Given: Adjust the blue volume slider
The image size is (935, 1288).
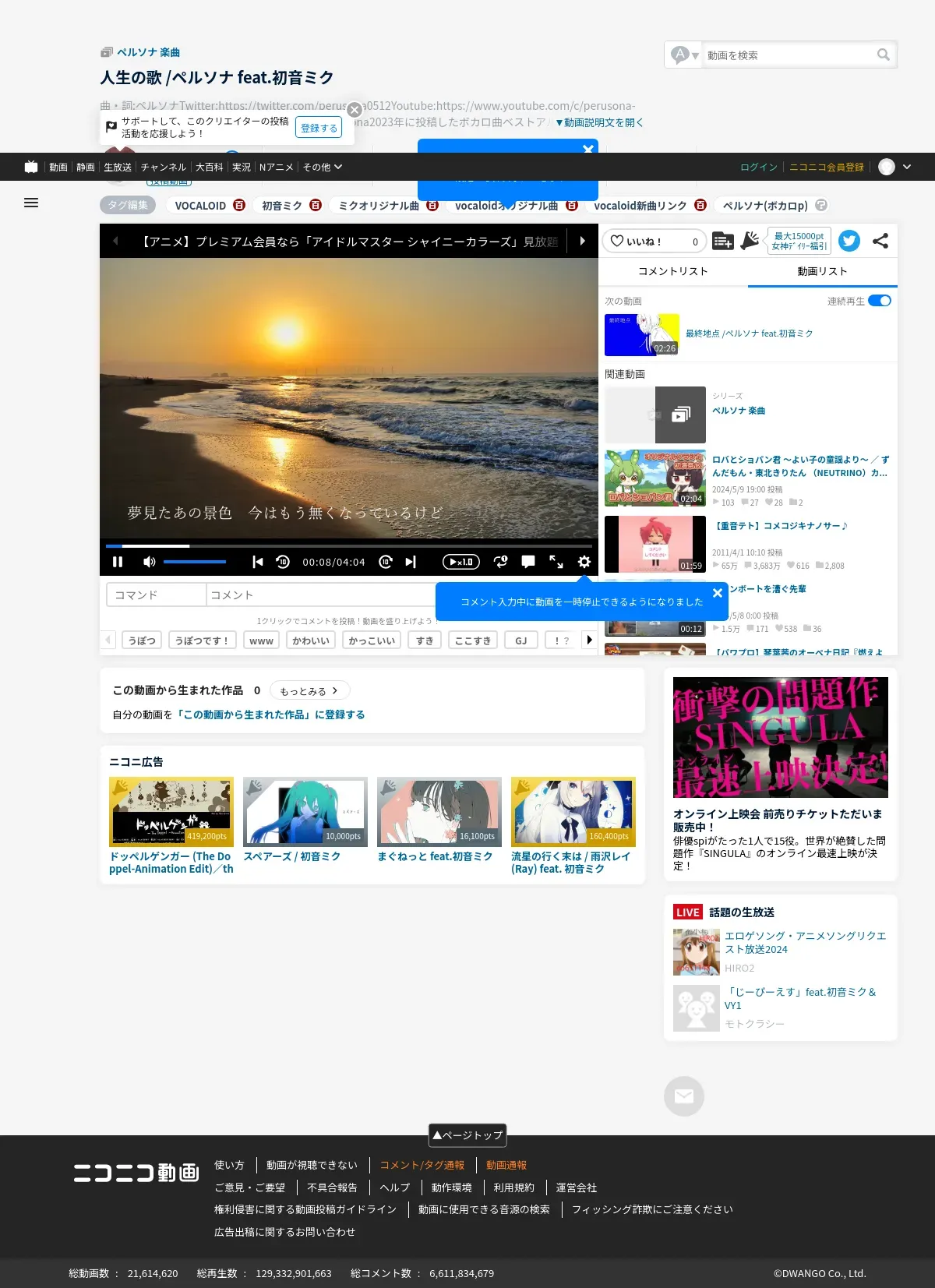Looking at the screenshot, I should click(x=195, y=562).
